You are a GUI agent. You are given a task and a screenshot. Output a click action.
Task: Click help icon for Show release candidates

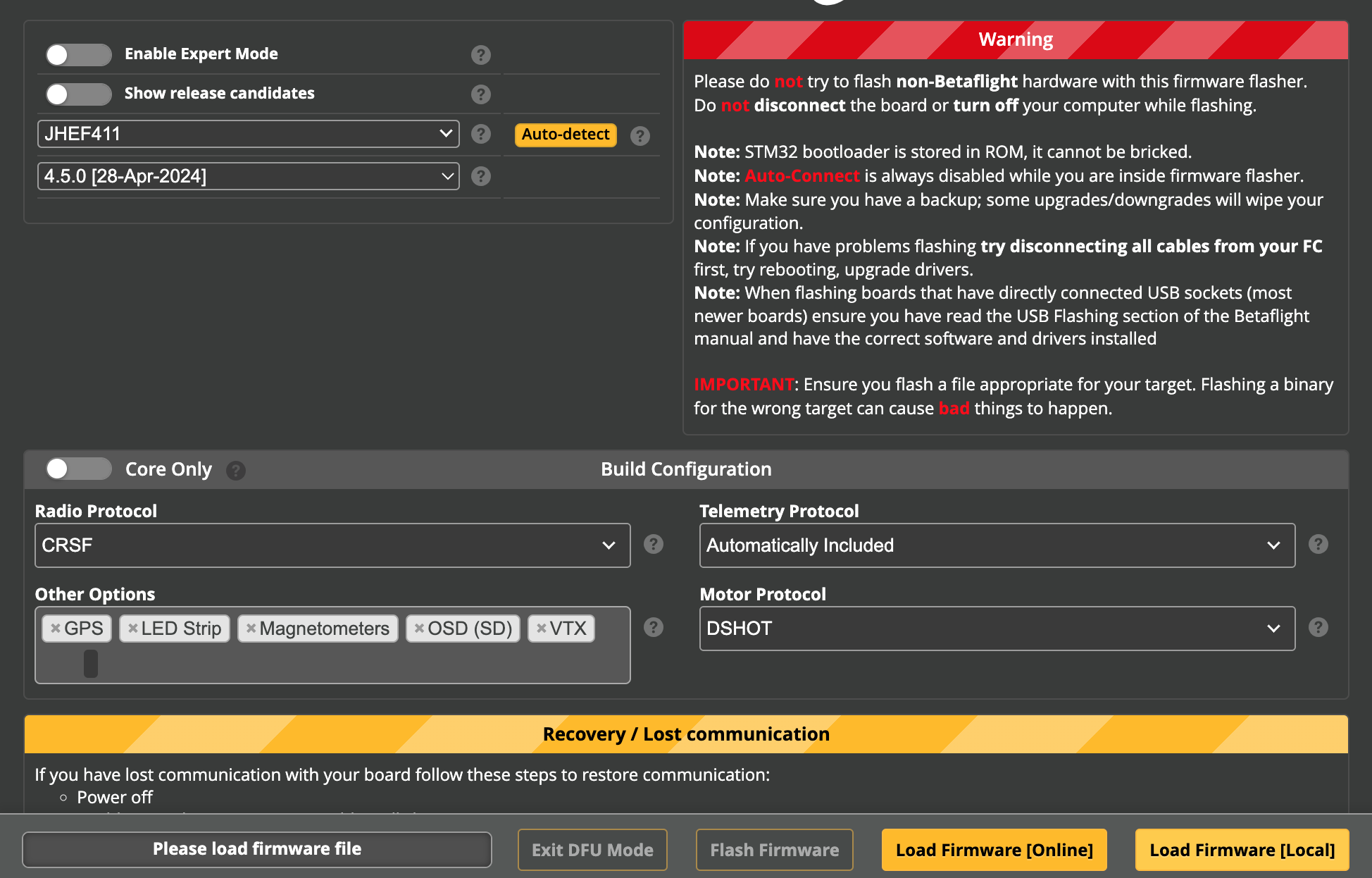pyautogui.click(x=480, y=94)
